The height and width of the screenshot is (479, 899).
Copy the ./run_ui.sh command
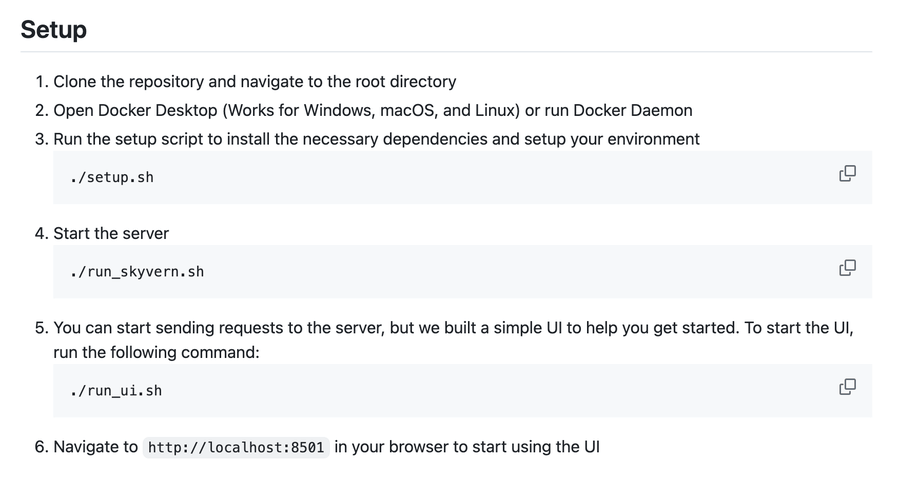pyautogui.click(x=847, y=387)
